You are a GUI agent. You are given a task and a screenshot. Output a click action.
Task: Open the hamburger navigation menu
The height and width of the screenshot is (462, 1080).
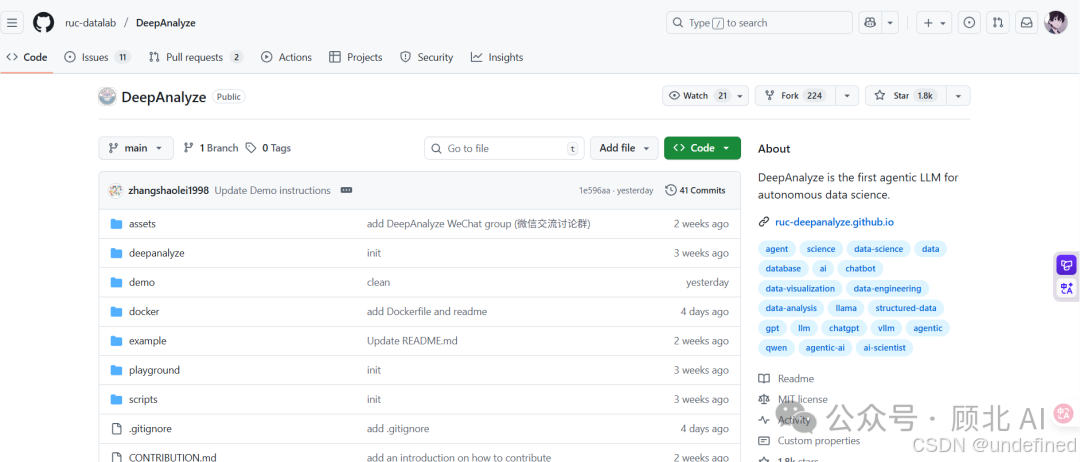(x=12, y=23)
